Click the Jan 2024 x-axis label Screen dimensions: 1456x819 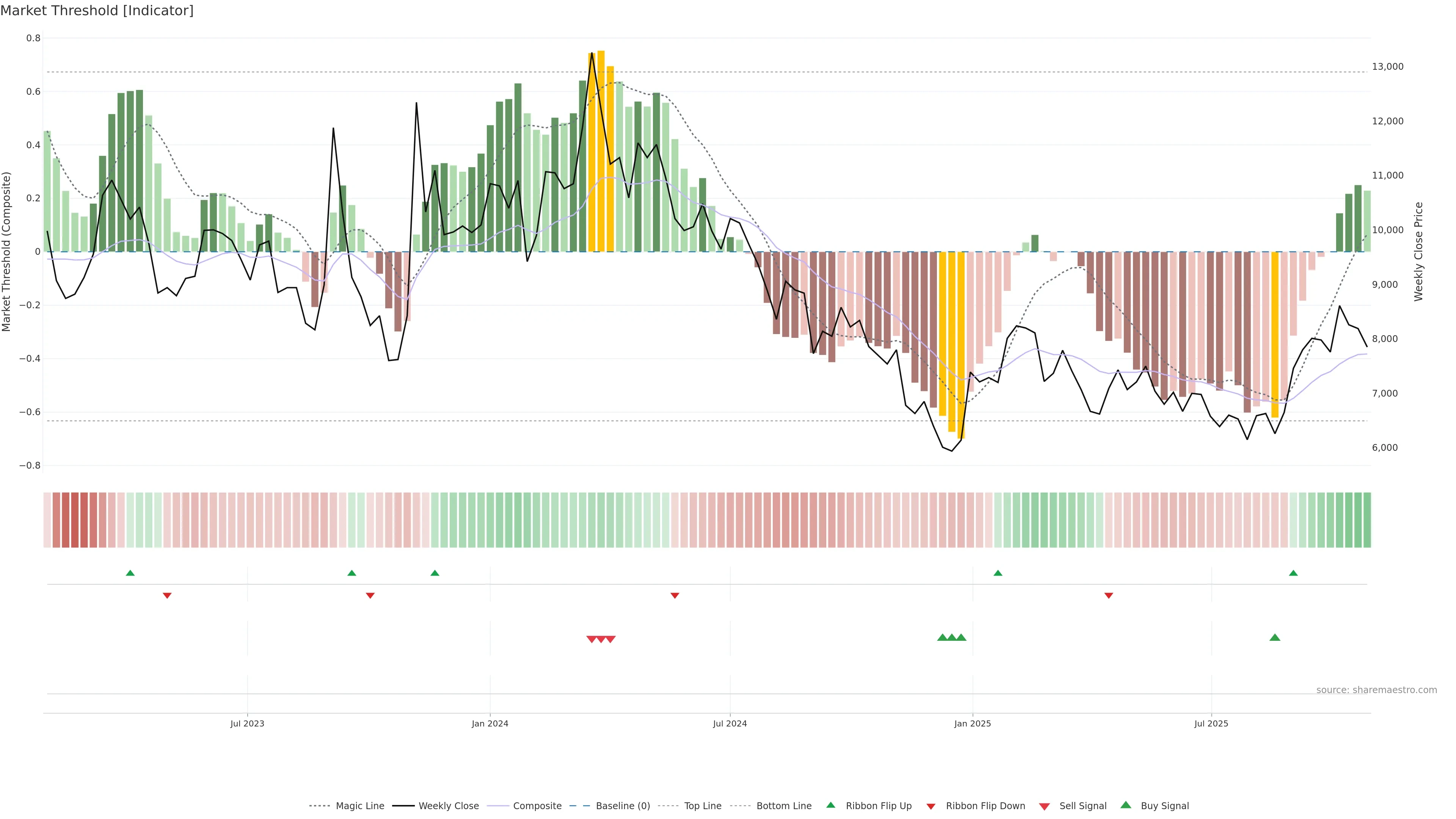490,723
